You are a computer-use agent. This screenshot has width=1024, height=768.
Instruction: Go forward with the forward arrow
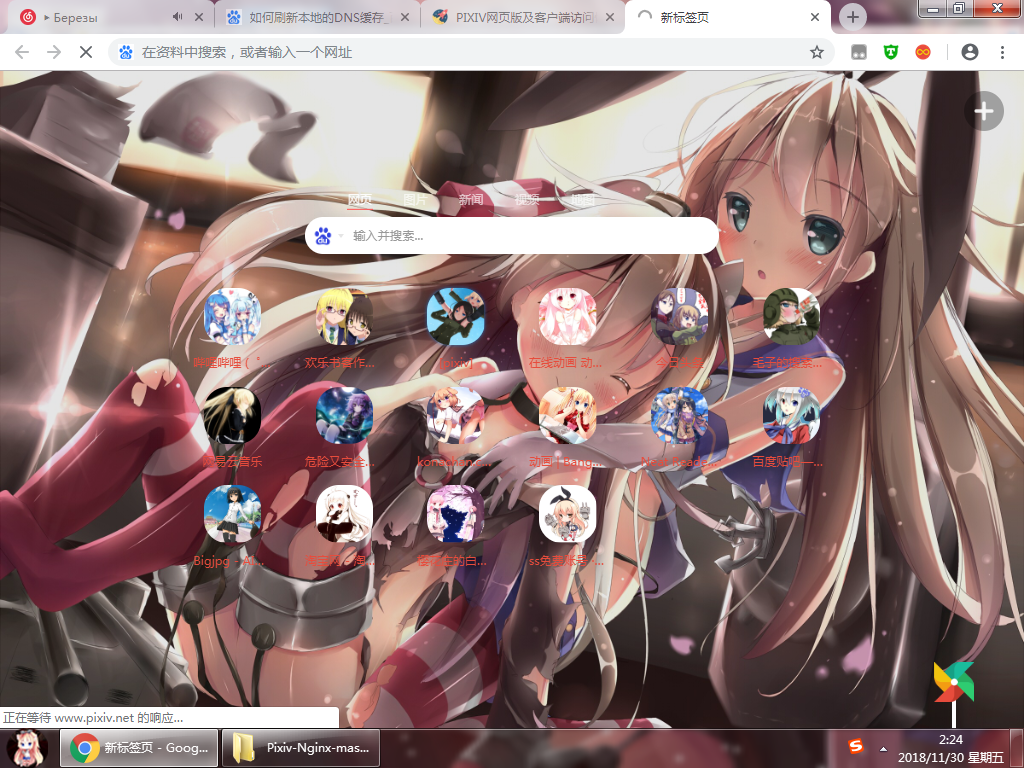tap(54, 52)
